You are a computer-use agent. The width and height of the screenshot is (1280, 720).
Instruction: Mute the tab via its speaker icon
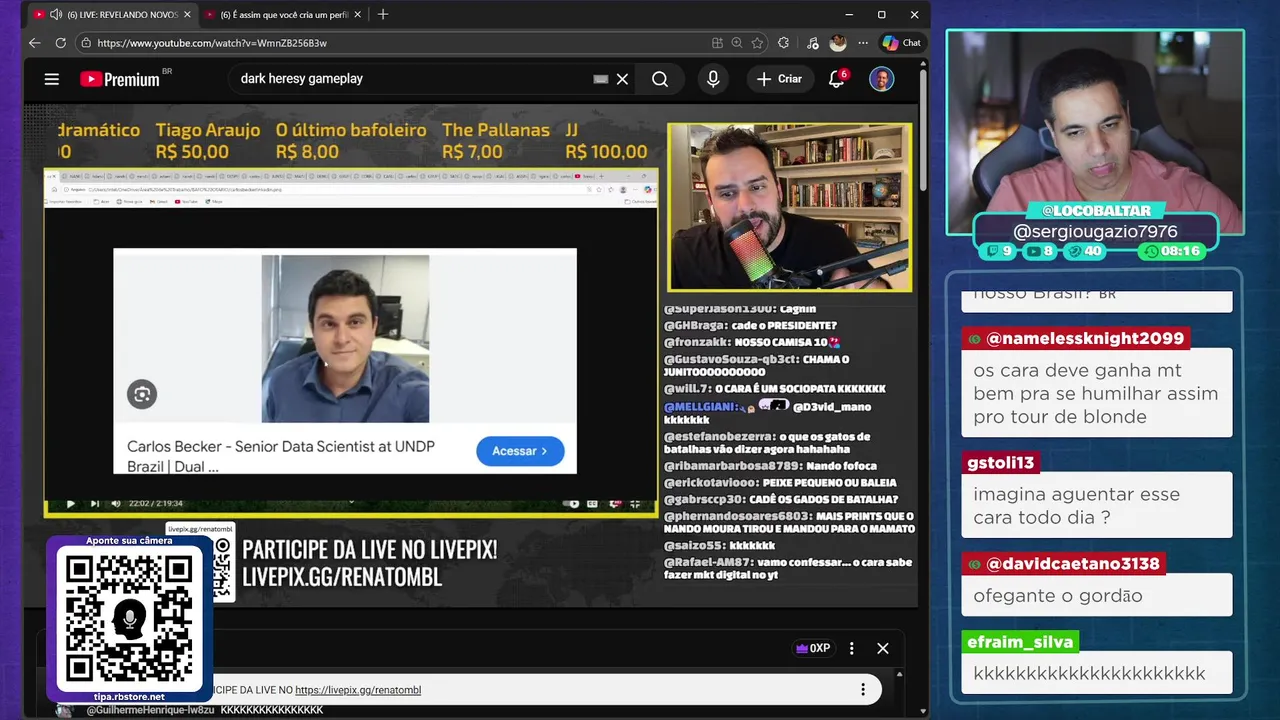coord(56,15)
